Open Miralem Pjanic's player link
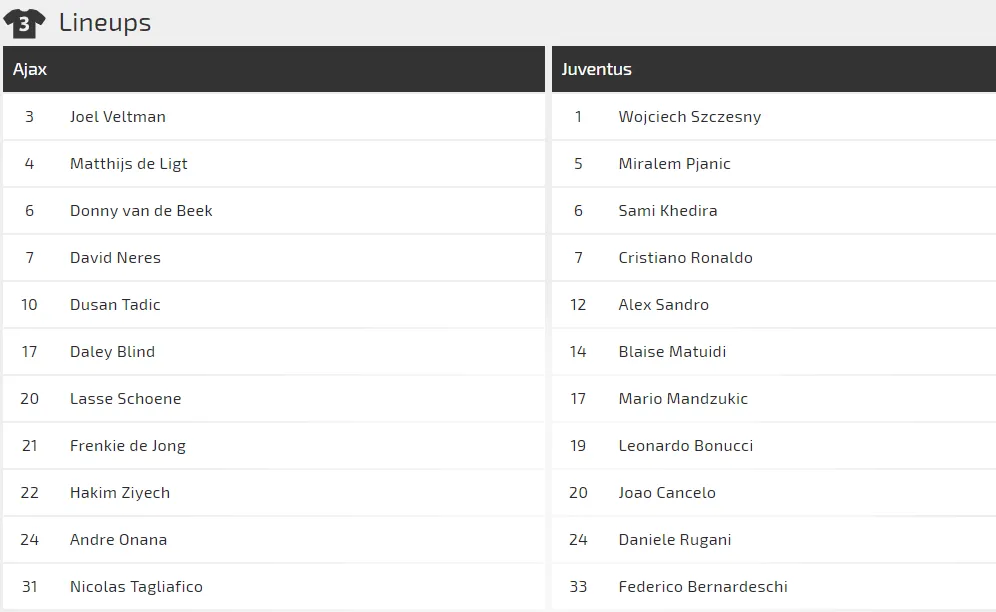The height and width of the screenshot is (612, 996). point(675,164)
